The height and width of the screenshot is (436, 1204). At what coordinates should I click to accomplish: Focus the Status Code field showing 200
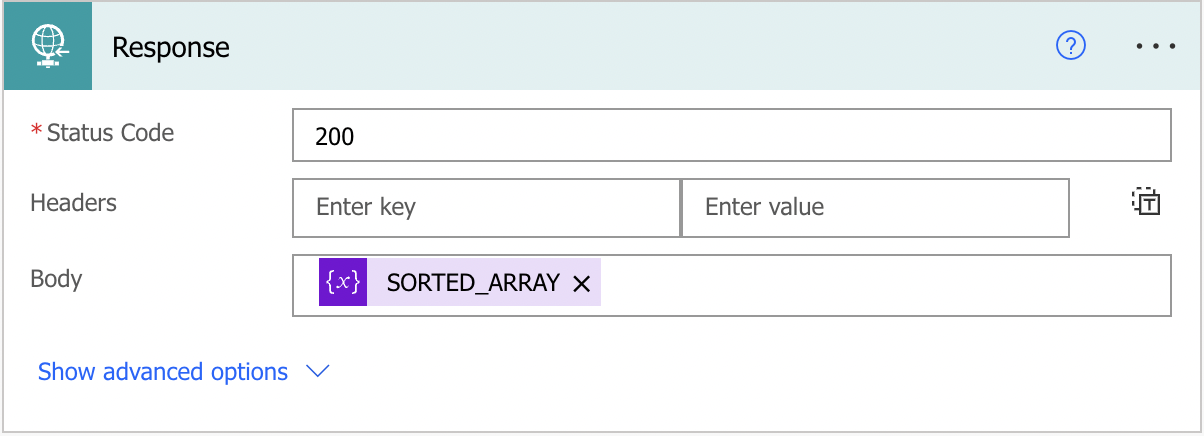pyautogui.click(x=731, y=135)
